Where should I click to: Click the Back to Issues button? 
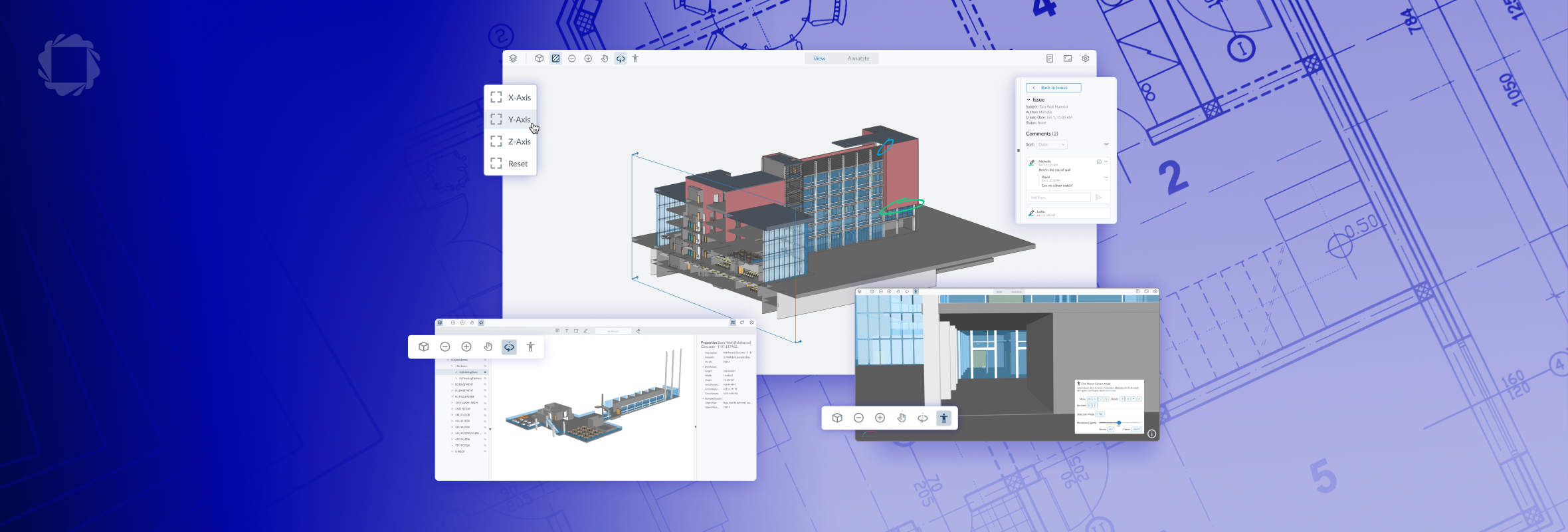coord(1053,88)
